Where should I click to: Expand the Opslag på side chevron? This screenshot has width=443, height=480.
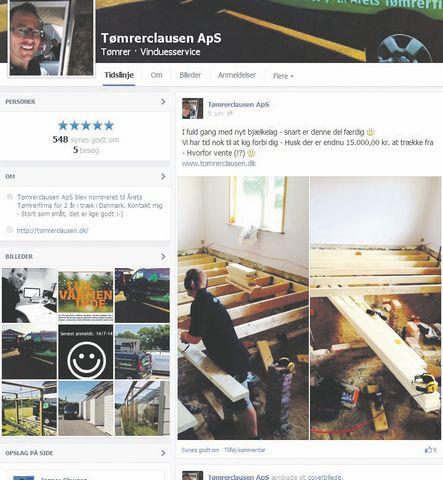click(163, 453)
